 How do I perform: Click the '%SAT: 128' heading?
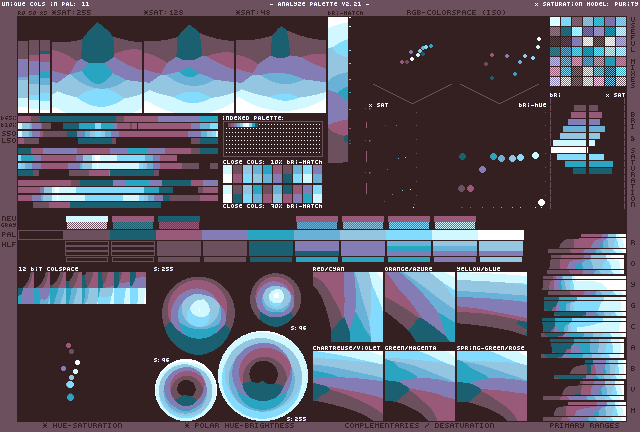[x=163, y=13]
